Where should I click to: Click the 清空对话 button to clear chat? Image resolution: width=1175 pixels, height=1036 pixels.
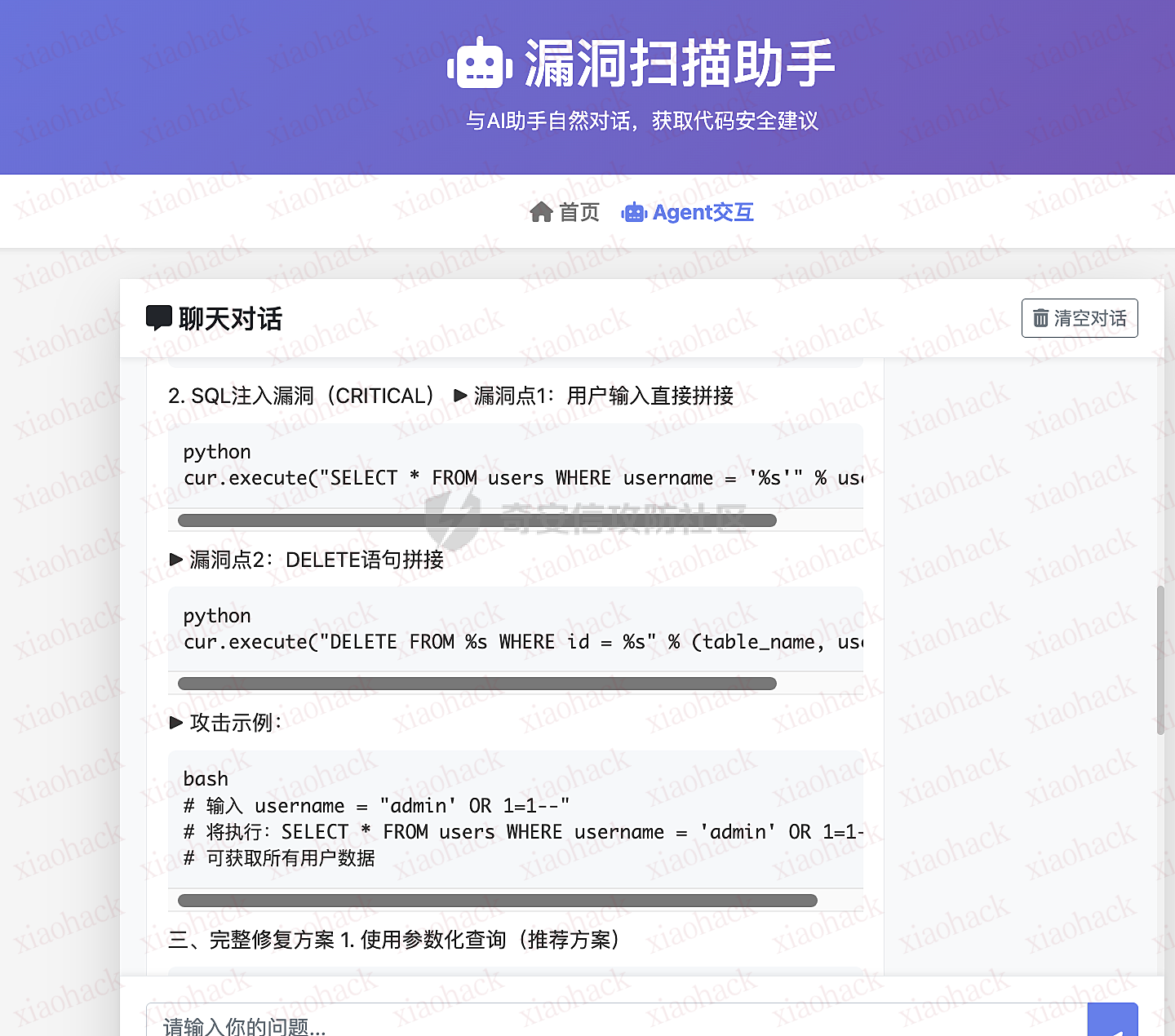1079,318
